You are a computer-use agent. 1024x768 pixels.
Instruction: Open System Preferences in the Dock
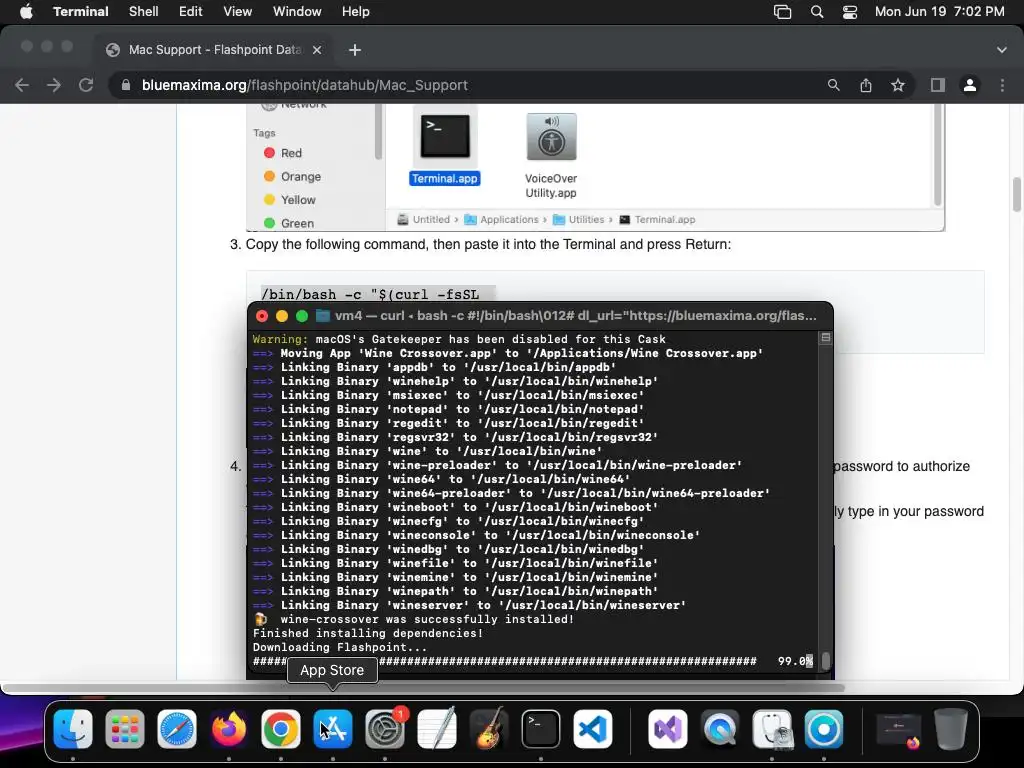(x=385, y=729)
